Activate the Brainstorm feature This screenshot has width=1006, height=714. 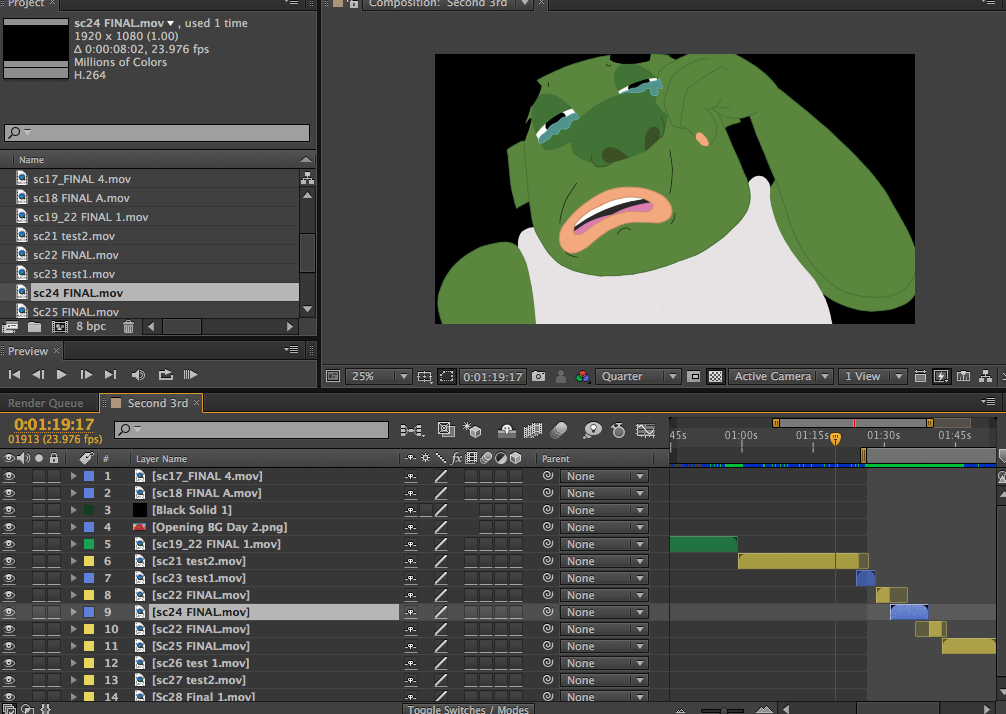pyautogui.click(x=593, y=430)
